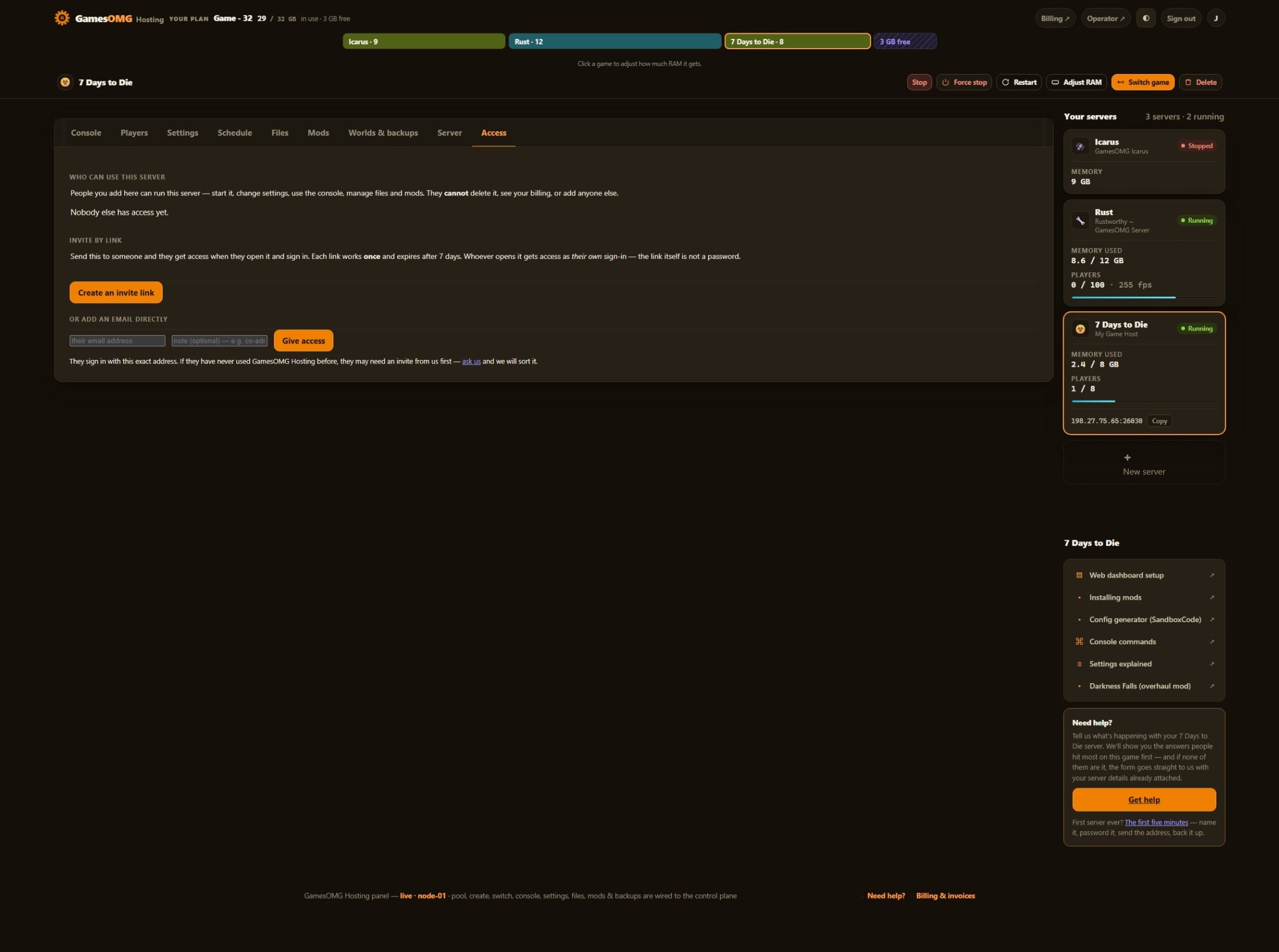Click the circular arrow icon on Restart
The image size is (1279, 952).
coord(1006,82)
